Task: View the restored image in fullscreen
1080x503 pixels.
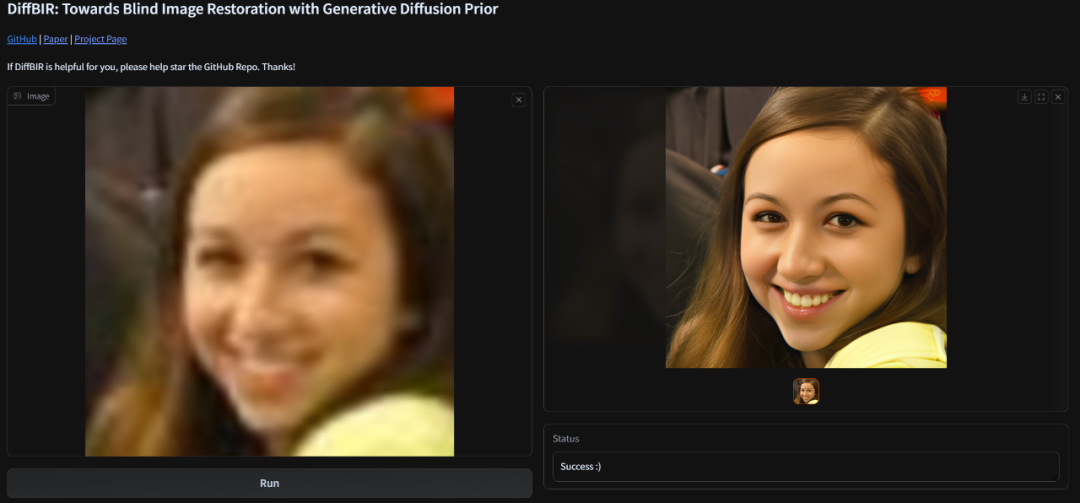Action: [x=1041, y=97]
